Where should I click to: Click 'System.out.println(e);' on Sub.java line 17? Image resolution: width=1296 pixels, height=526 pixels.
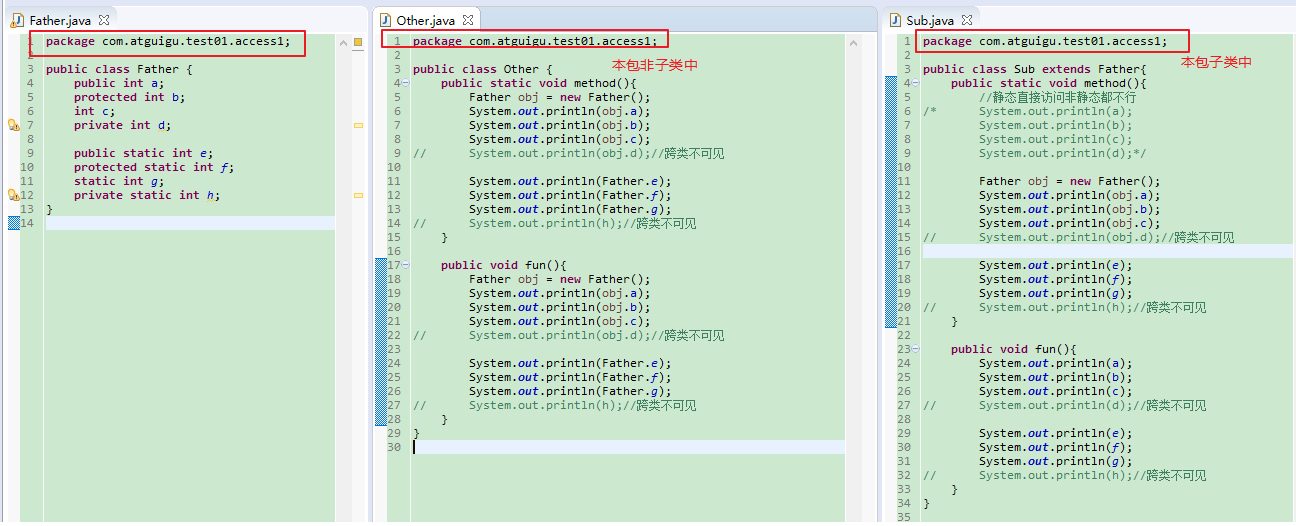coord(1056,265)
